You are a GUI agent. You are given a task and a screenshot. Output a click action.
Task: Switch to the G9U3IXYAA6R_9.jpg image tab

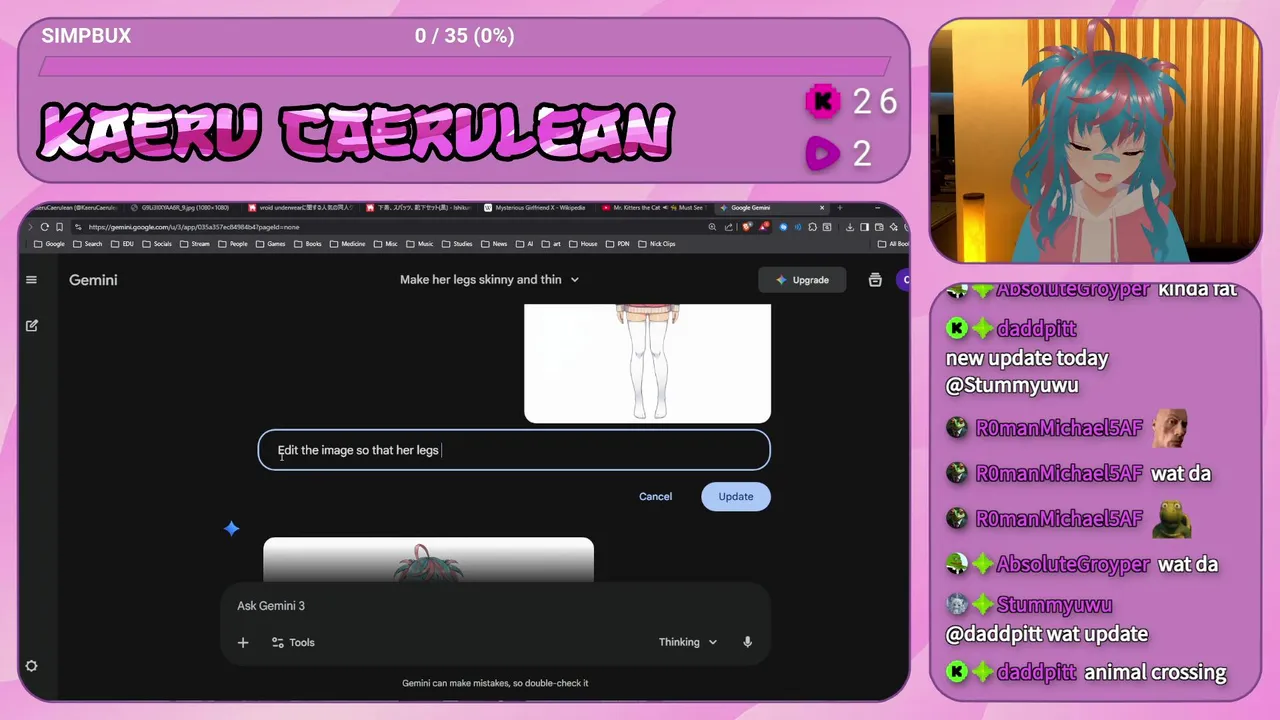tap(181, 208)
